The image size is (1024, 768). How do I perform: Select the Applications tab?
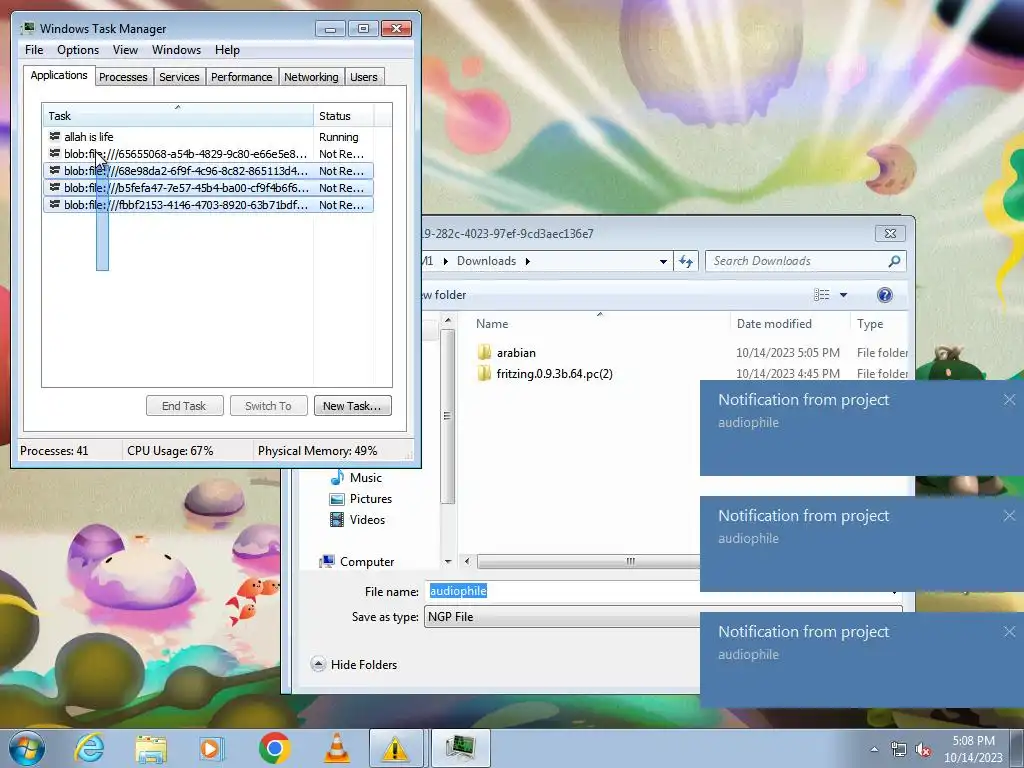pos(59,75)
